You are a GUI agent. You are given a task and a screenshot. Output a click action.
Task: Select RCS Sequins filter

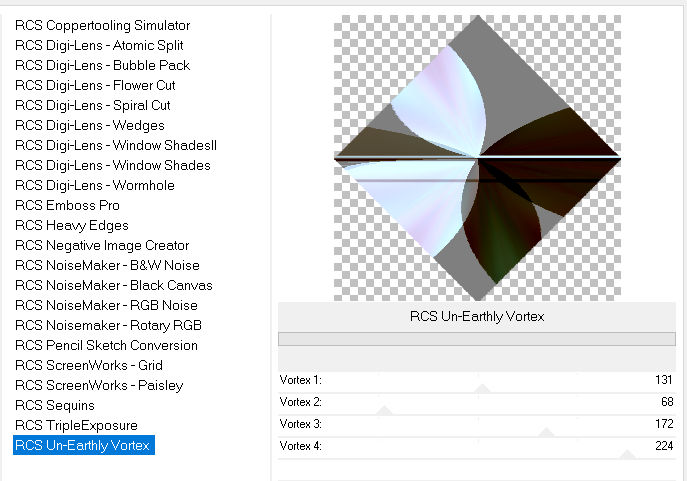(55, 405)
